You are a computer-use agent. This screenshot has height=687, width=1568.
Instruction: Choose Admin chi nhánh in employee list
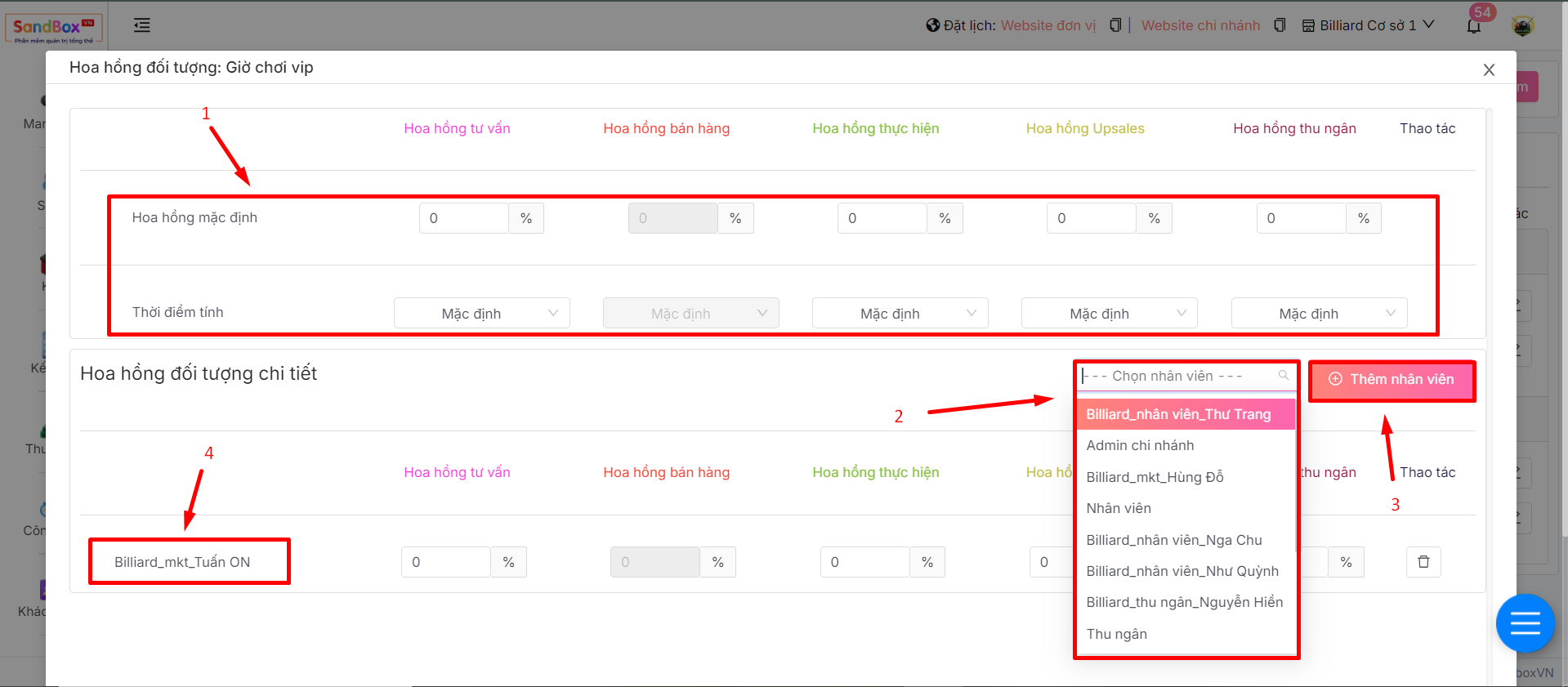1140,445
